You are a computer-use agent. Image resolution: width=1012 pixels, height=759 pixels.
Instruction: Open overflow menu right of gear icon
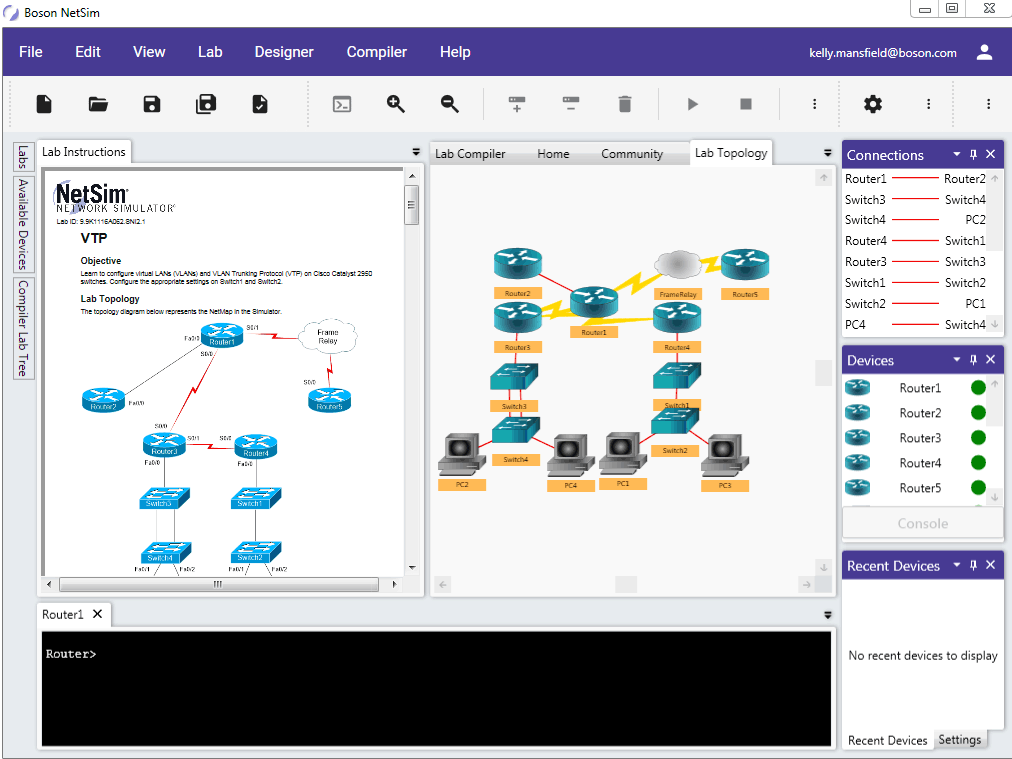(929, 104)
